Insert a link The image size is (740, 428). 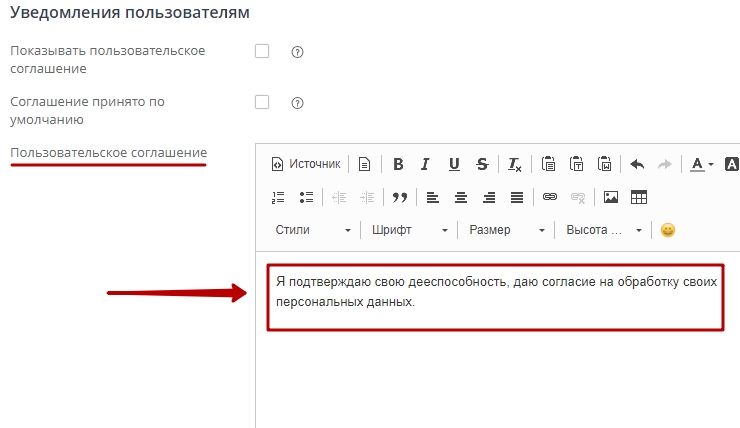tap(550, 197)
